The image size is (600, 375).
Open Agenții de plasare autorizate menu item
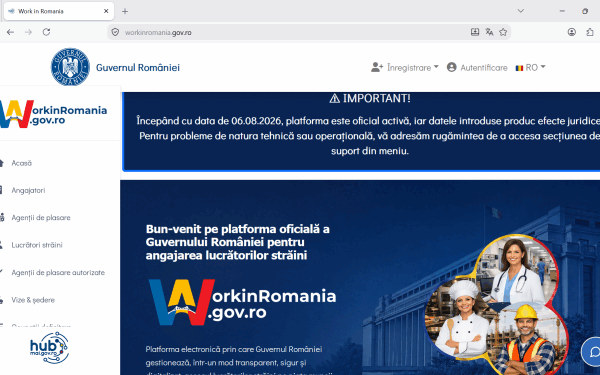tap(58, 272)
